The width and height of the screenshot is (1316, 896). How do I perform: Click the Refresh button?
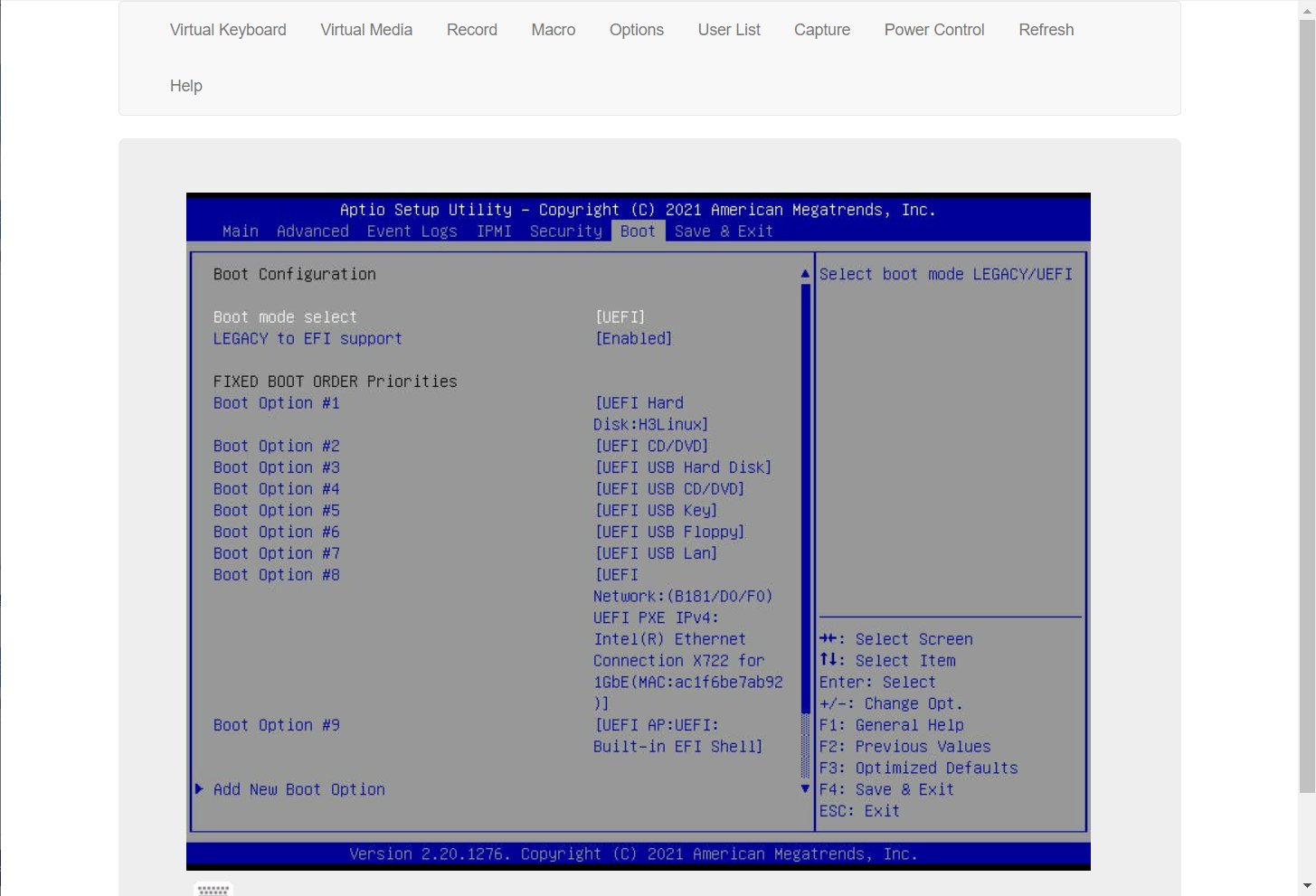pyautogui.click(x=1046, y=30)
